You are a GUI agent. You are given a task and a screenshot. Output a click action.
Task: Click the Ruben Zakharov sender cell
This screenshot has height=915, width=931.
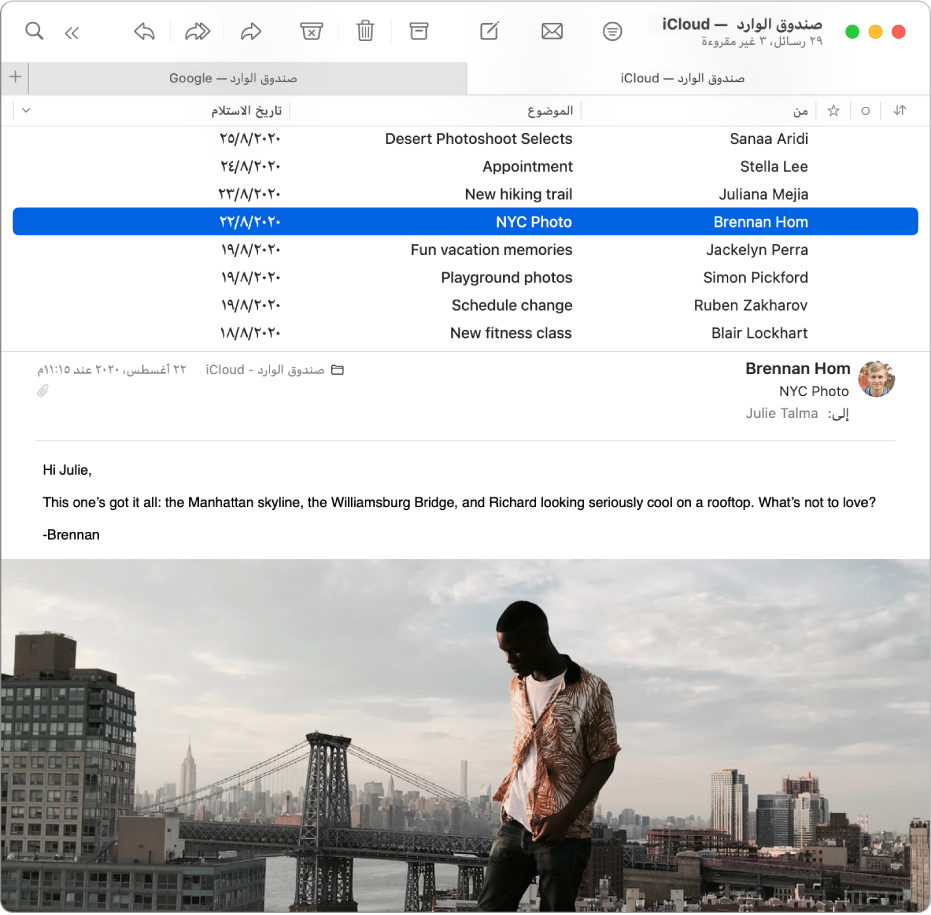pos(750,306)
